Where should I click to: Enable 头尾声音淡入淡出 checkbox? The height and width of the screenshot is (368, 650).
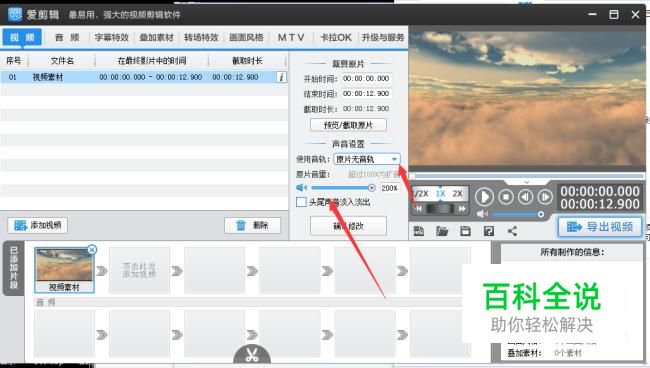click(x=301, y=202)
